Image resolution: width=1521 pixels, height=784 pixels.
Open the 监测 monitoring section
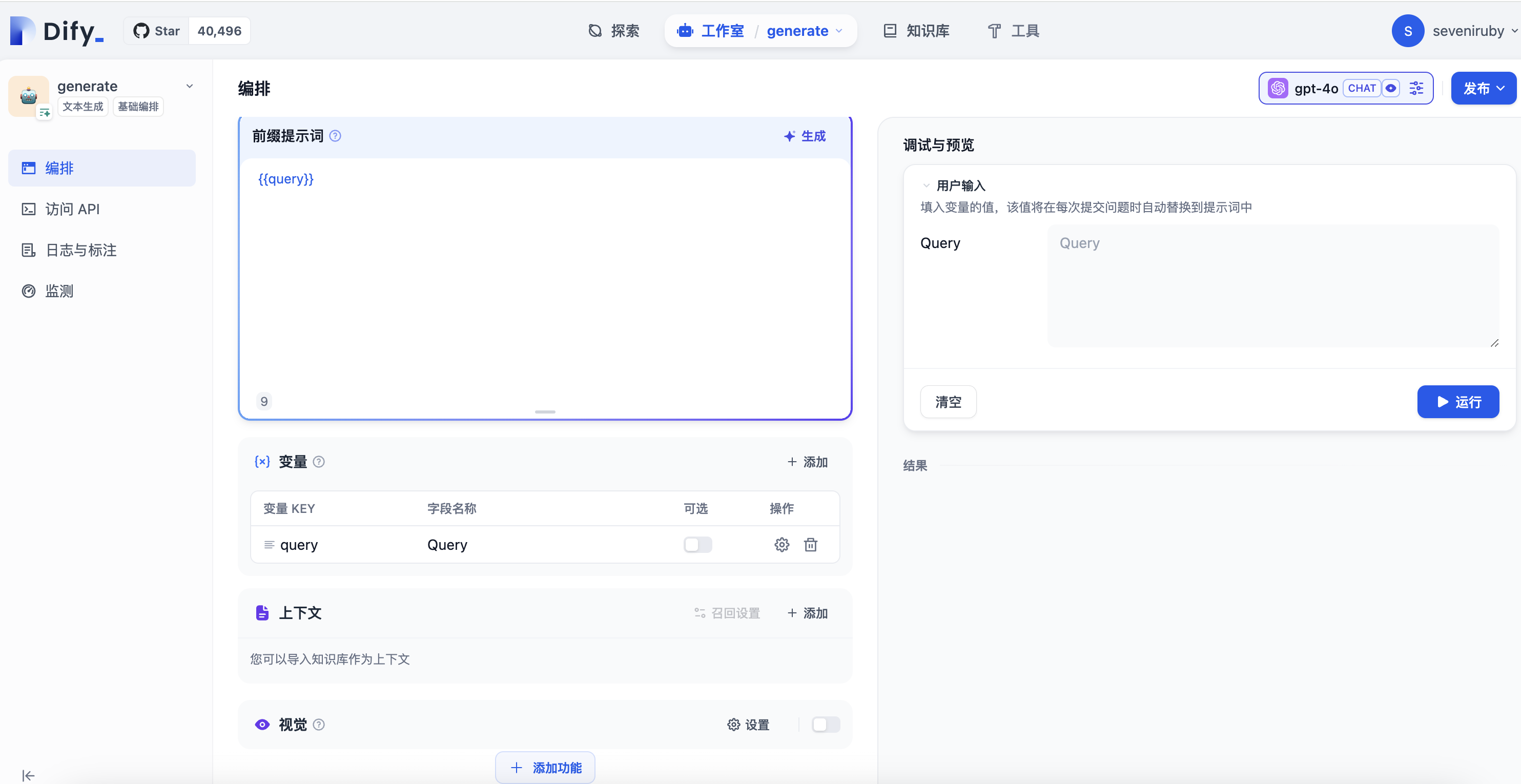59,291
